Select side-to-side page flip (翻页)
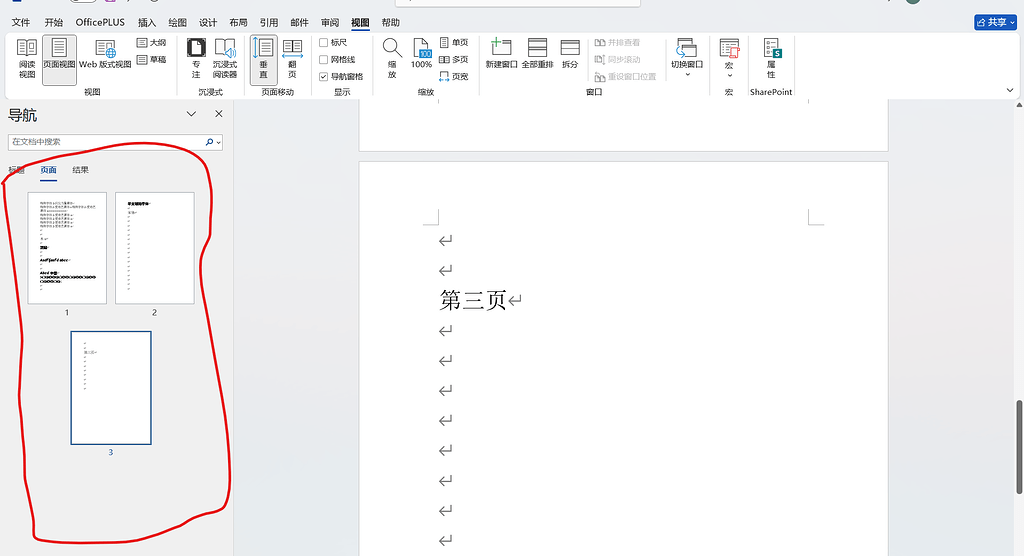This screenshot has height=556, width=1024. click(x=292, y=59)
